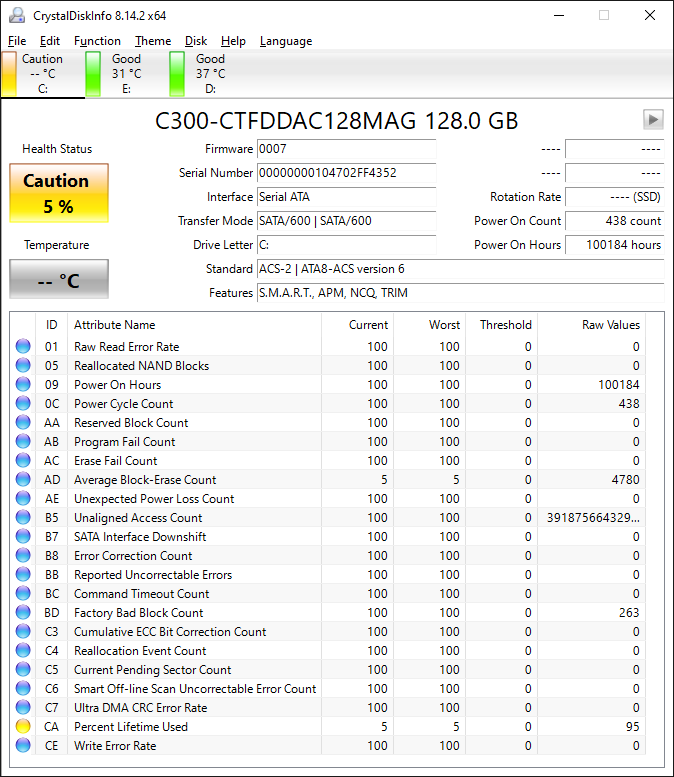Click the blue status icon for Reallocated NAND Blocks
The width and height of the screenshot is (674, 777).
tap(23, 365)
